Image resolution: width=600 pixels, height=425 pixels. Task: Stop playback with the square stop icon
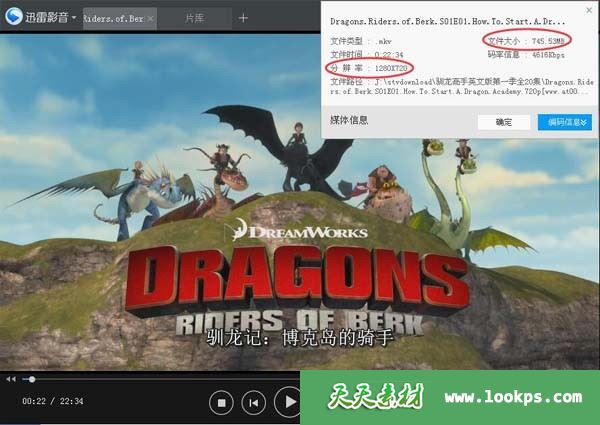[x=221, y=402]
